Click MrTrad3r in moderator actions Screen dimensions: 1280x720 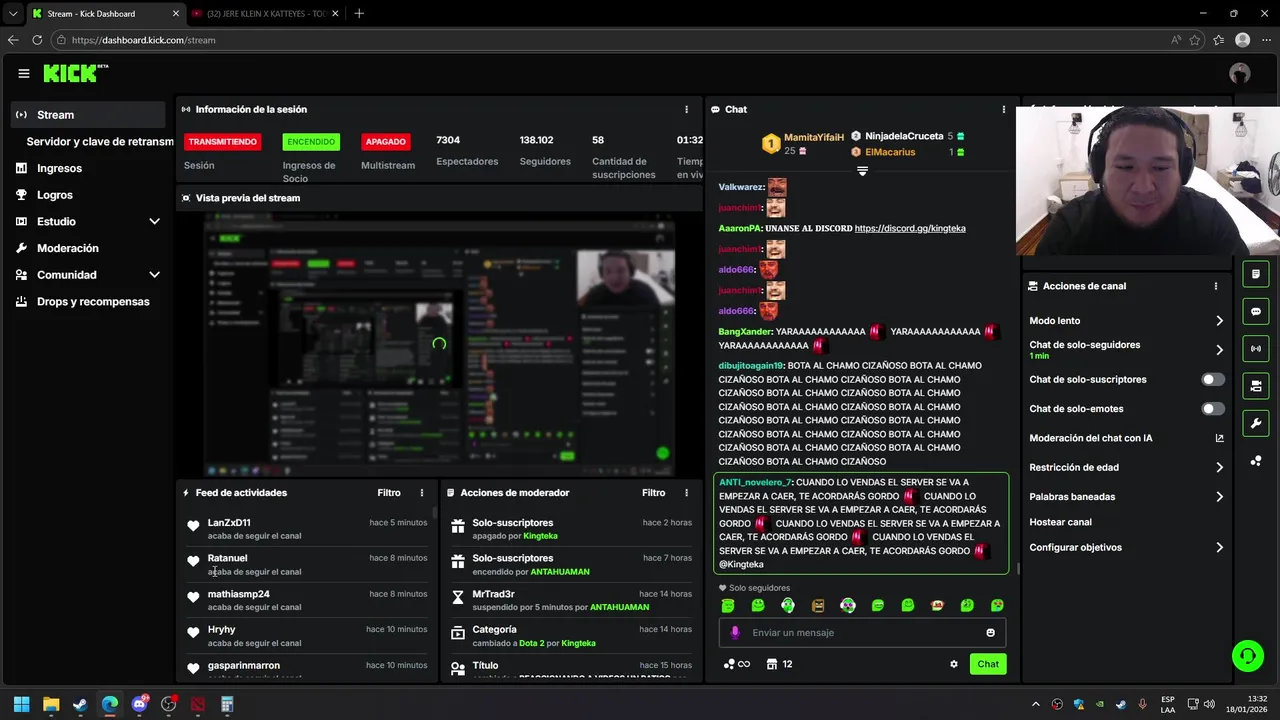pyautogui.click(x=493, y=594)
